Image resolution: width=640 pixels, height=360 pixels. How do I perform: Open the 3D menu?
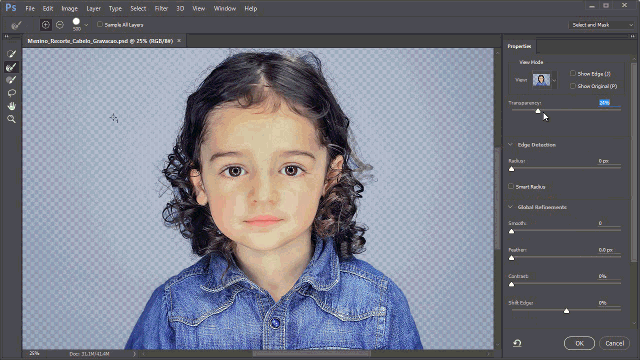[x=180, y=8]
